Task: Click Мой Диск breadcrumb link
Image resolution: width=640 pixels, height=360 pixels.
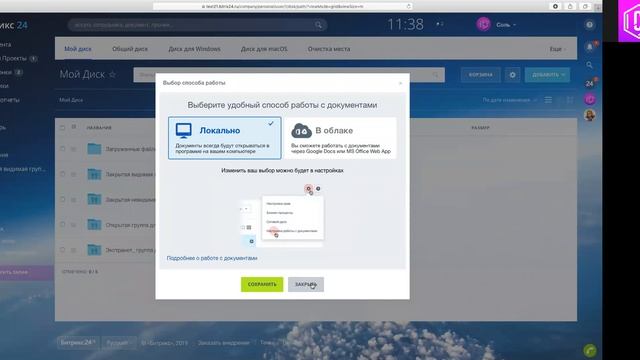Action: coord(71,100)
